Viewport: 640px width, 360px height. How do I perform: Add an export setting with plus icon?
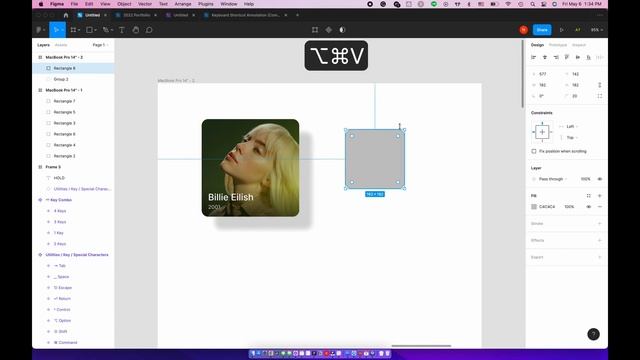600,257
